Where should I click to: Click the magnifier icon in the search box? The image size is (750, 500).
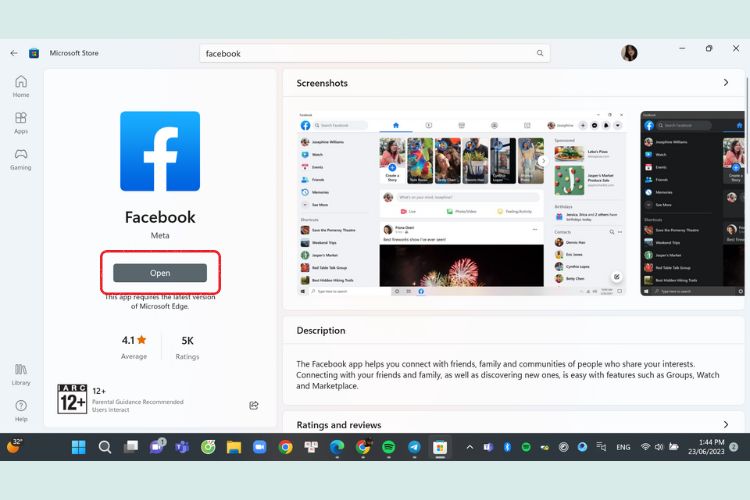pos(540,53)
